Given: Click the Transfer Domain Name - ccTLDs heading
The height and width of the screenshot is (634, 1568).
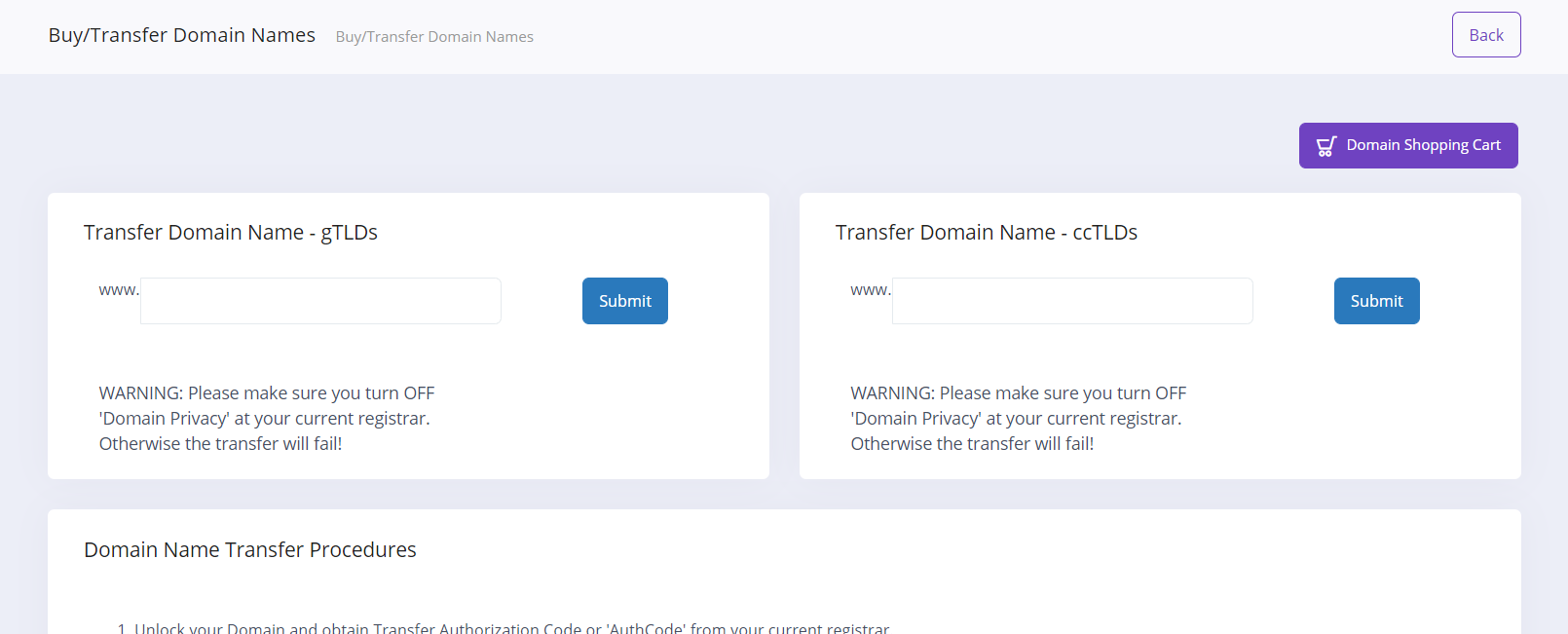Looking at the screenshot, I should (x=986, y=233).
